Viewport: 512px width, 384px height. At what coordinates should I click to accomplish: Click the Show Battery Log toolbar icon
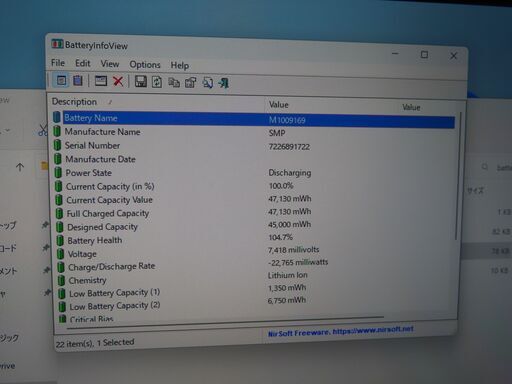(x=78, y=80)
